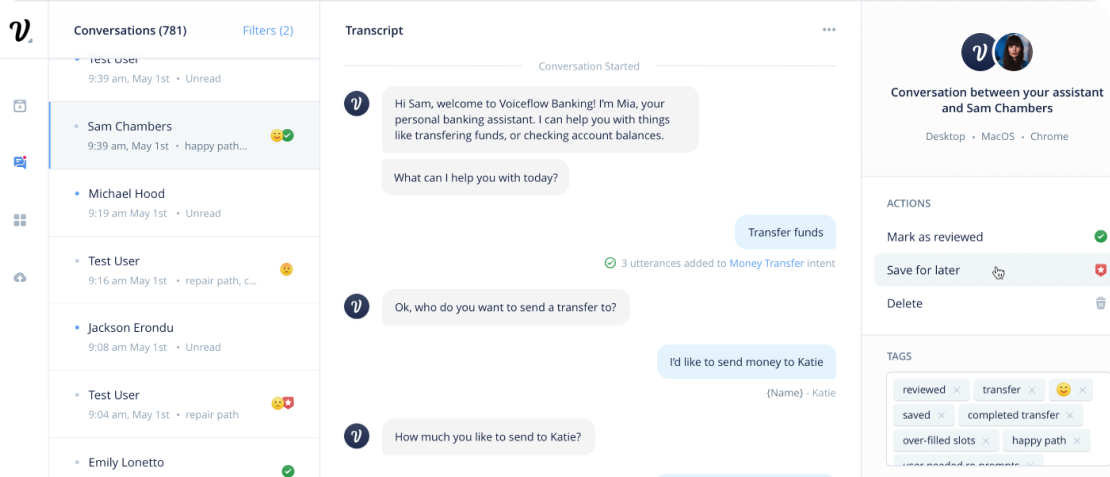1110x477 pixels.
Task: Mark the conversation as reviewed
Action: coord(935,237)
